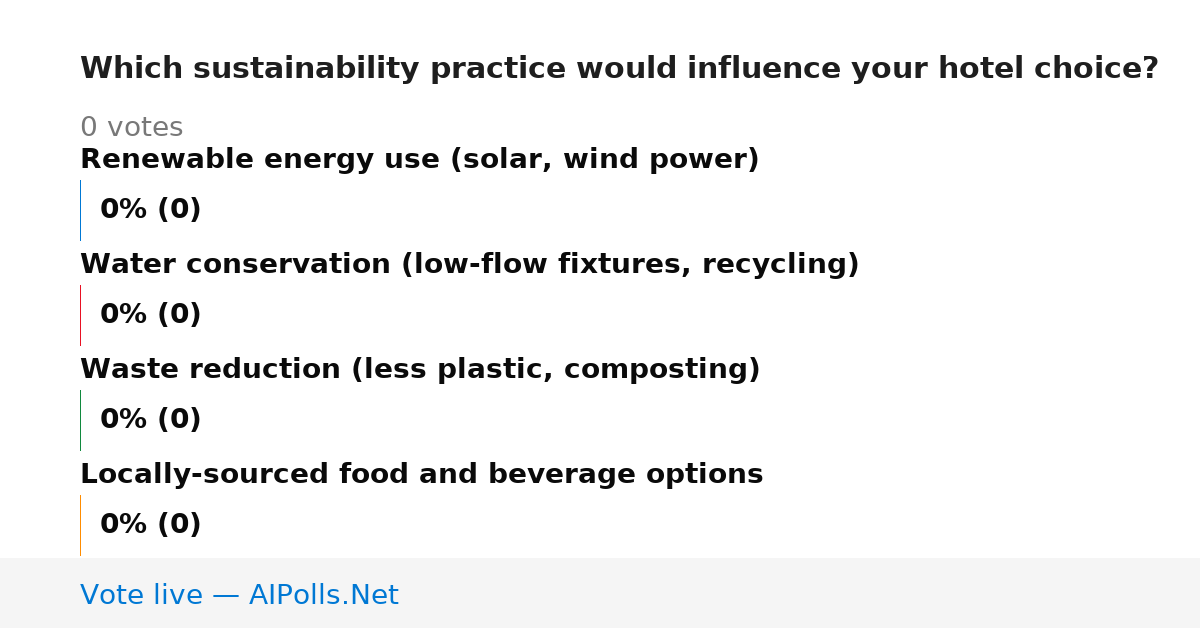The width and height of the screenshot is (1200, 628).
Task: Click the green bar under Waste reduction
Action: [x=80, y=420]
